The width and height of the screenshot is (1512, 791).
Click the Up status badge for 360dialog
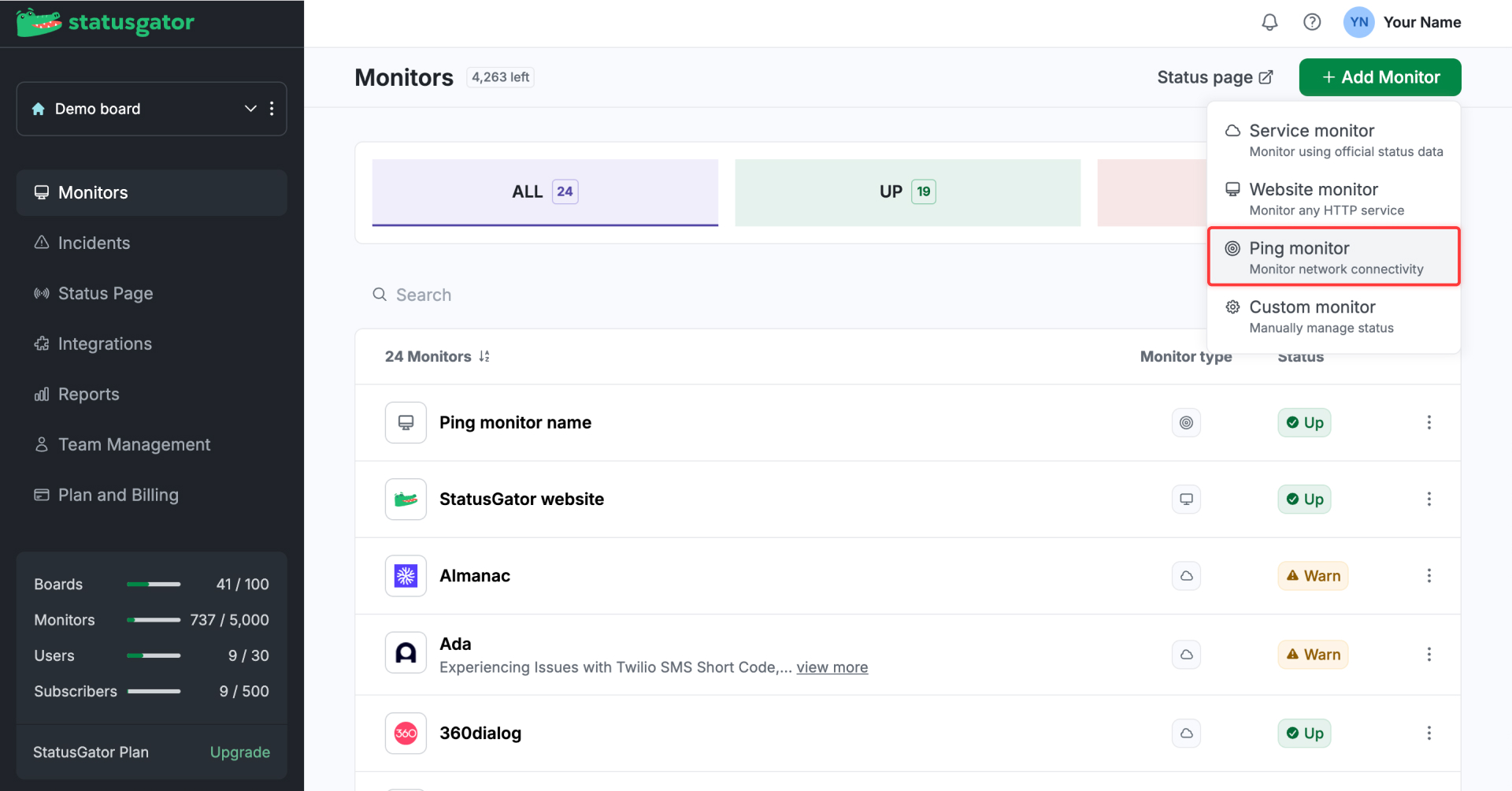click(x=1304, y=733)
